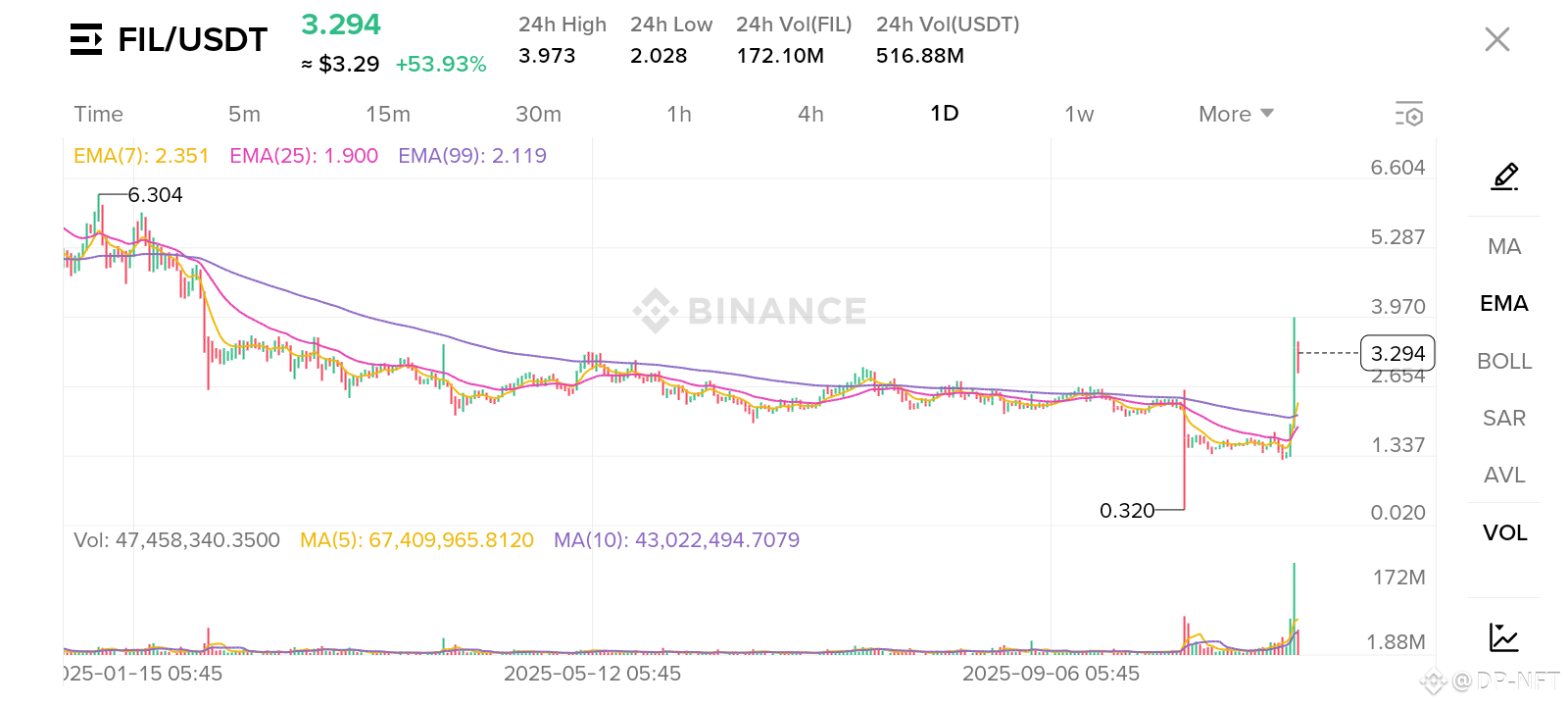Click the EMA(7) legend value
The height and width of the screenshot is (706, 1568).
click(141, 156)
